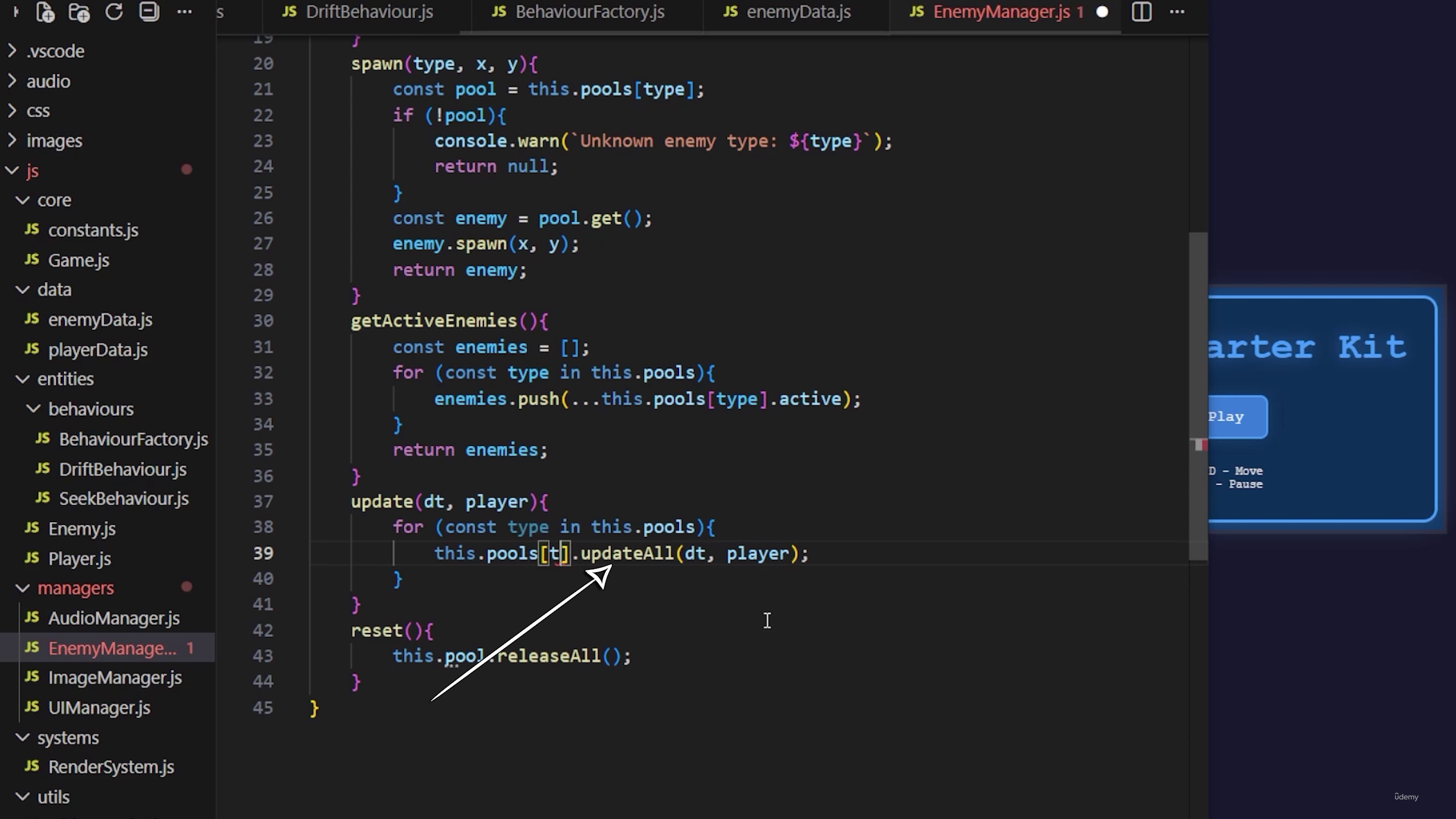
Task: Open explorer more actions ellipsis
Action: click(184, 11)
